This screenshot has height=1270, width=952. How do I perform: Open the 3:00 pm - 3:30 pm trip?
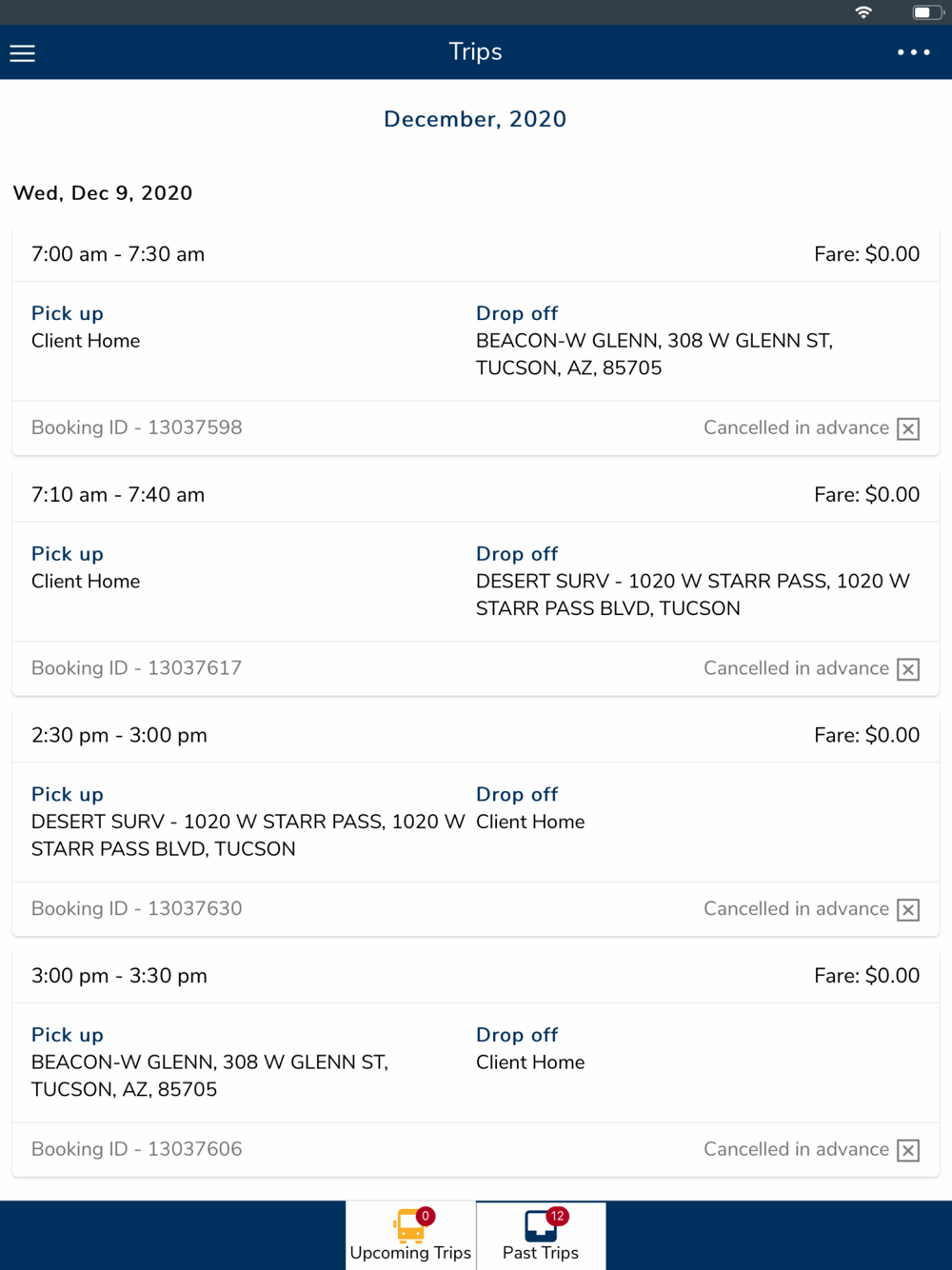pos(119,976)
